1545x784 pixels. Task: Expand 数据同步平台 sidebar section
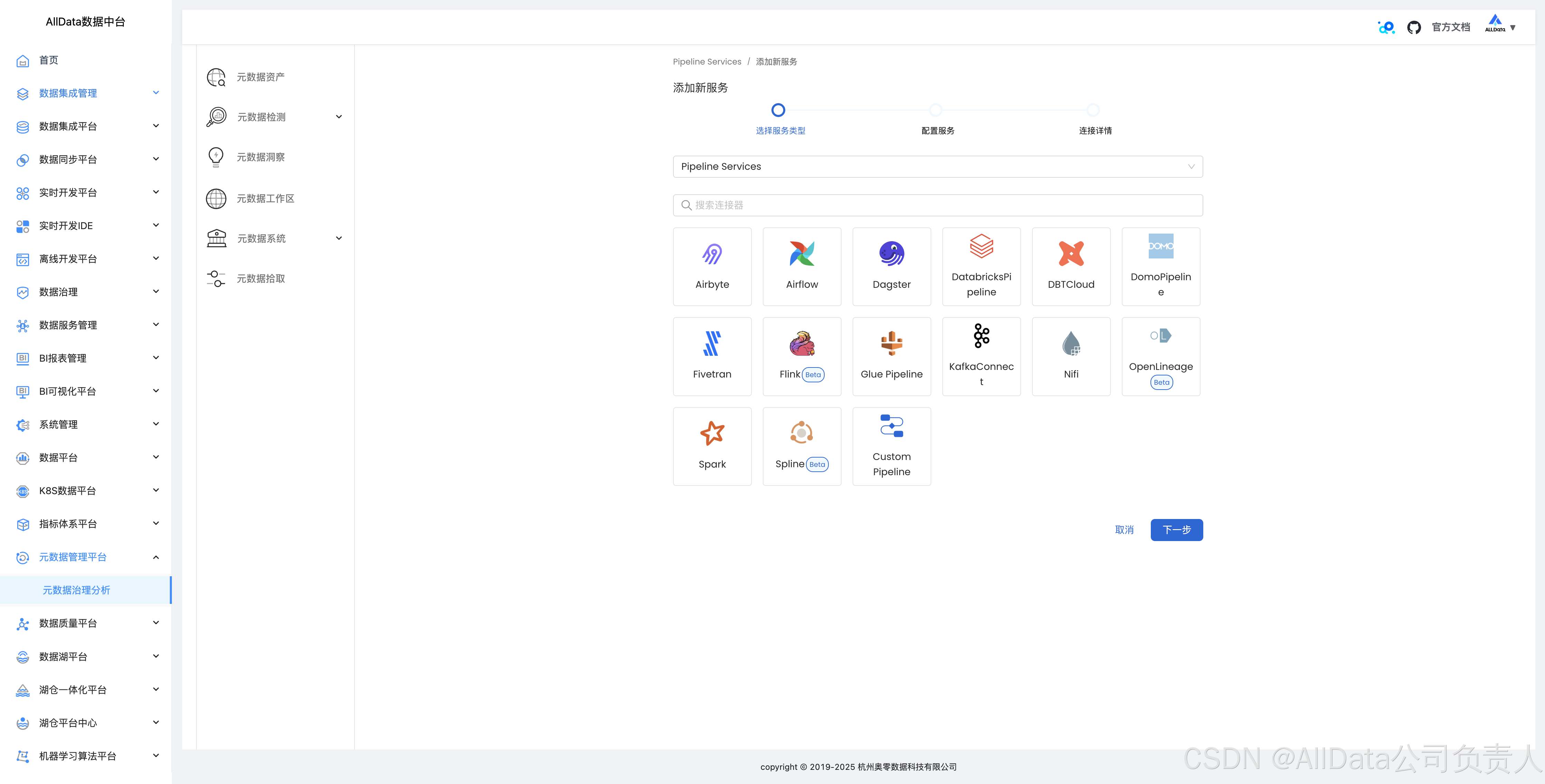86,159
